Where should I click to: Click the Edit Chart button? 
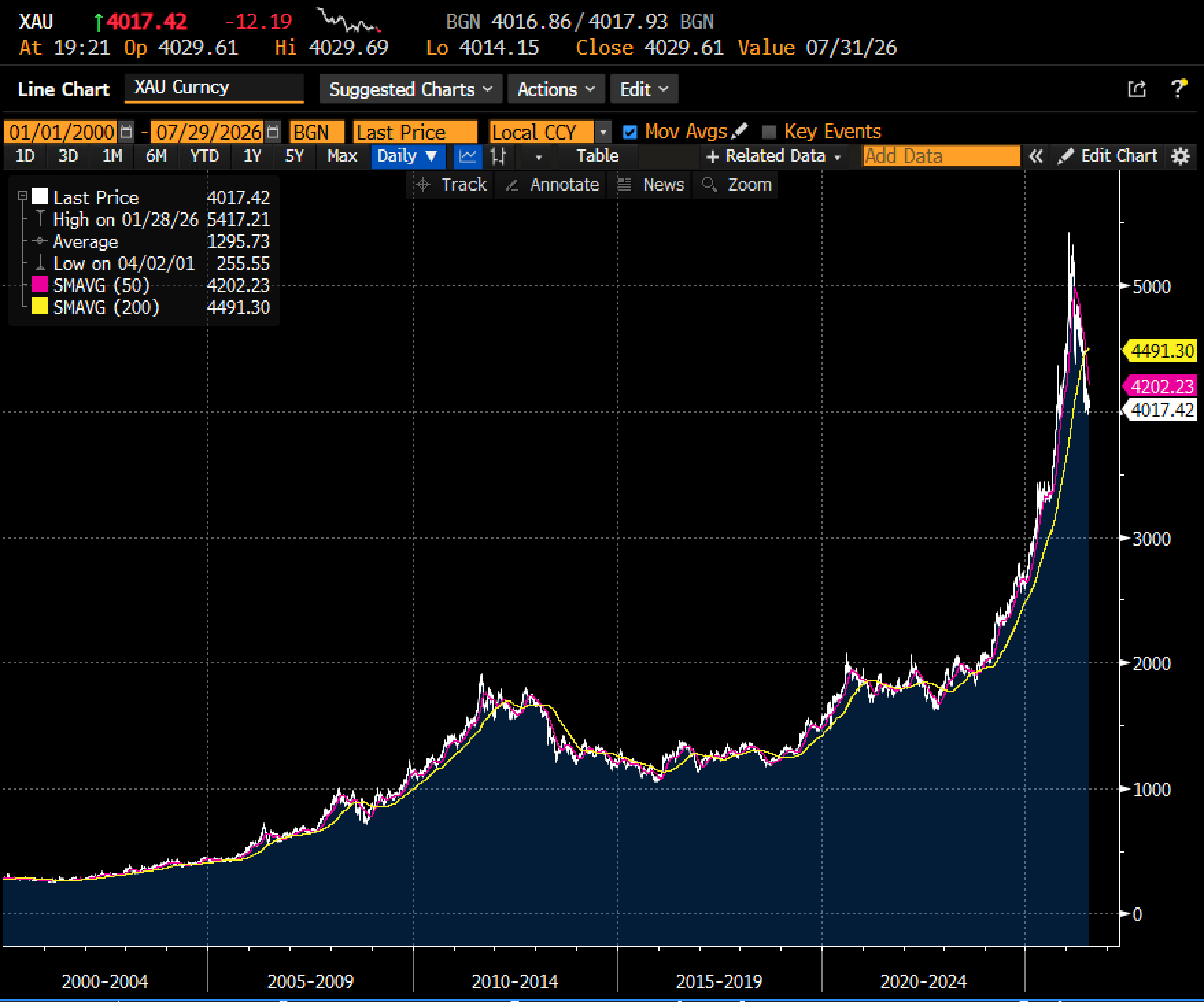tap(1108, 156)
